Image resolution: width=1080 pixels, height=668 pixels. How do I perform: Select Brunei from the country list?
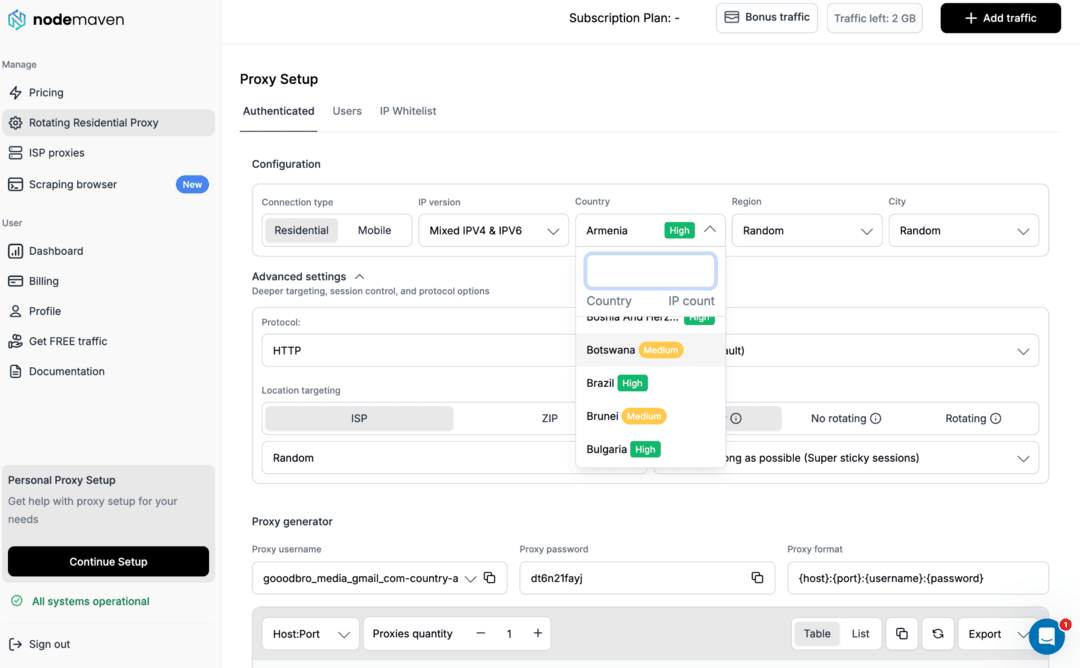pyautogui.click(x=650, y=416)
